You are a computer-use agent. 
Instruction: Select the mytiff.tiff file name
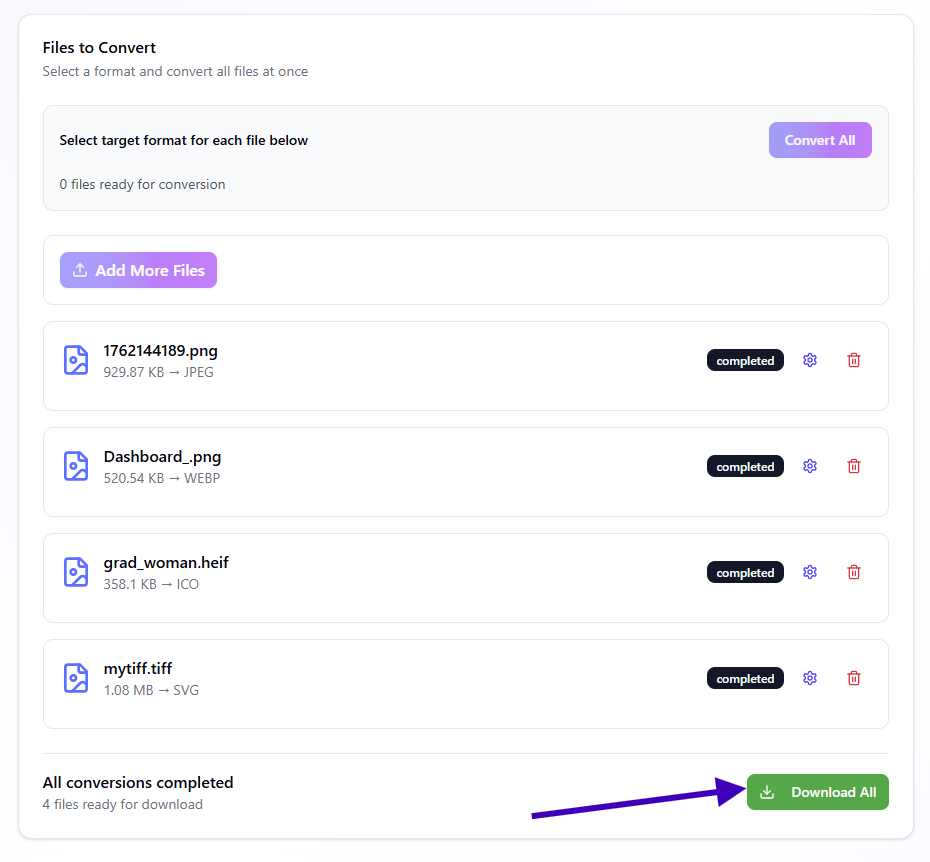coord(138,669)
